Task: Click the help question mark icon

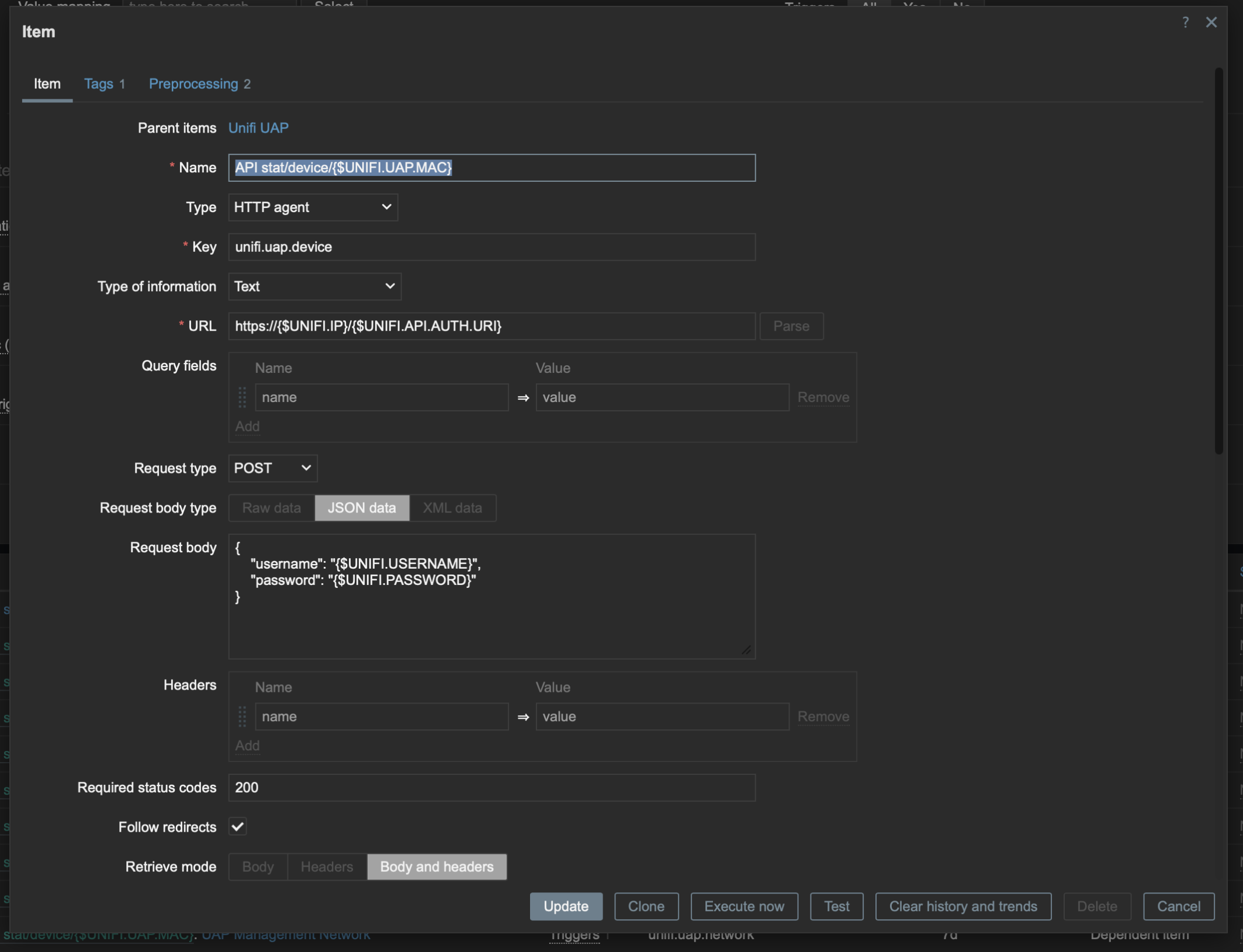Action: (x=1185, y=22)
